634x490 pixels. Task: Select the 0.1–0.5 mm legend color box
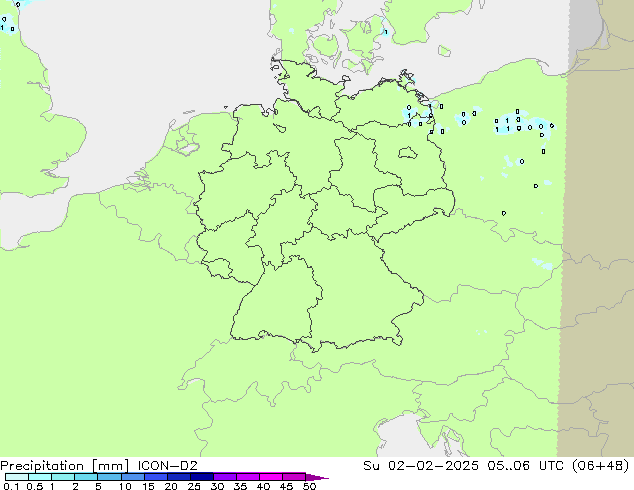pyautogui.click(x=17, y=477)
